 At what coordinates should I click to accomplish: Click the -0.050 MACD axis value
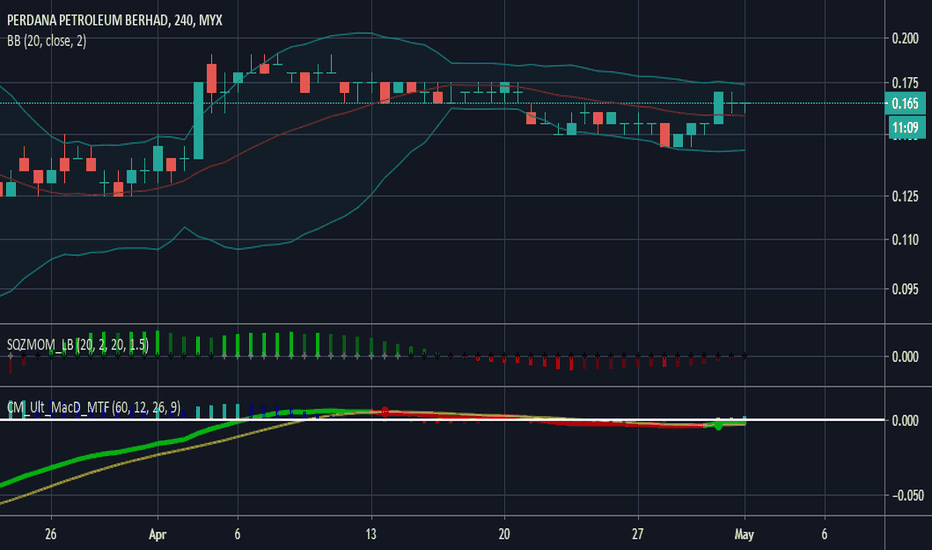pos(907,496)
